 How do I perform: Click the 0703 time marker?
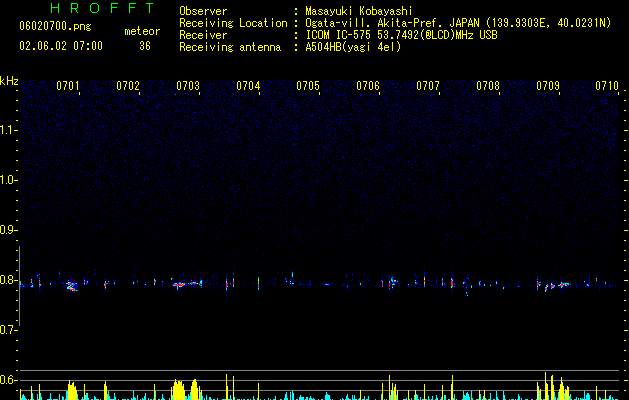188,86
